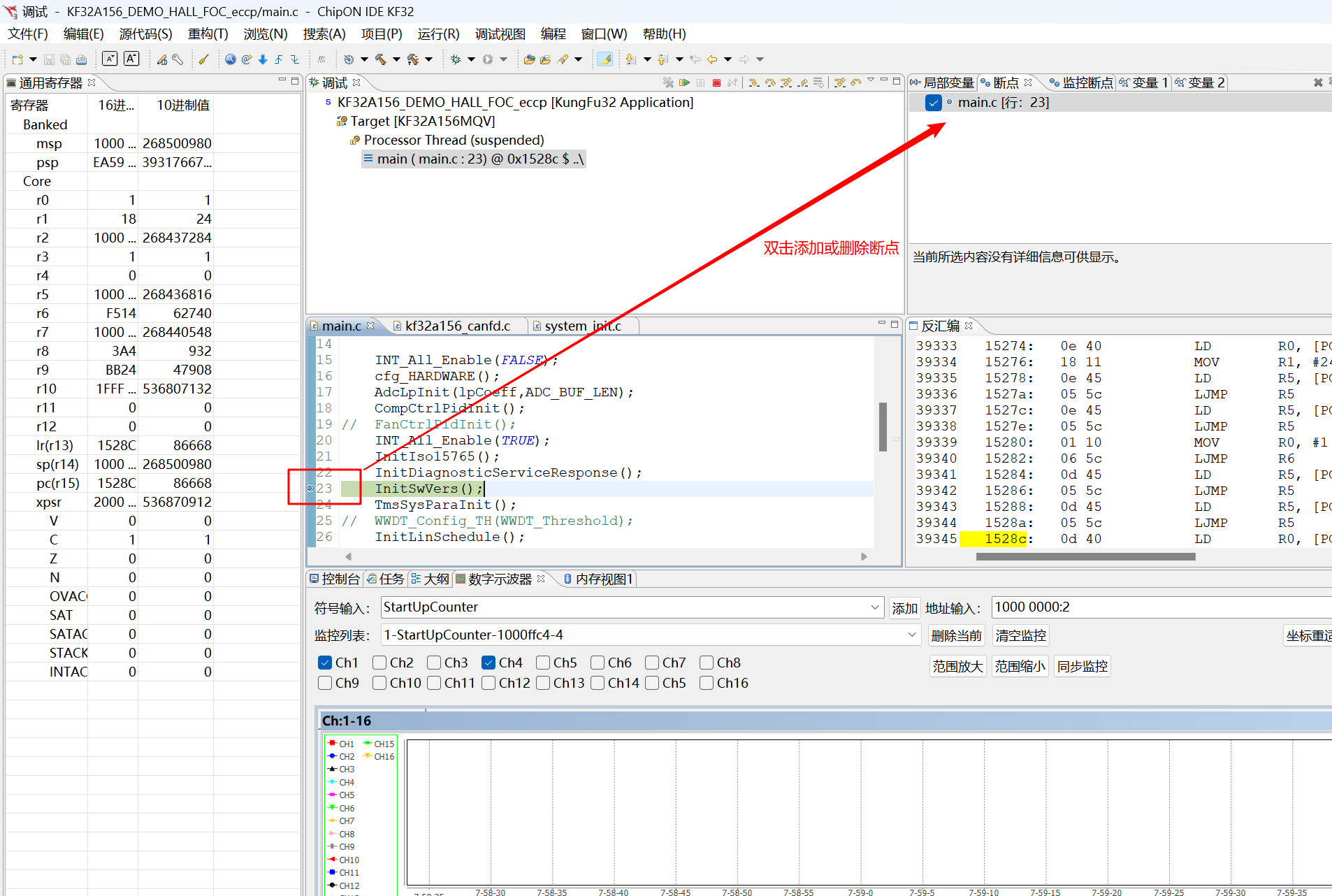Click the remove breakpoints X icon
Image resolution: width=1332 pixels, height=896 pixels.
tap(1317, 82)
